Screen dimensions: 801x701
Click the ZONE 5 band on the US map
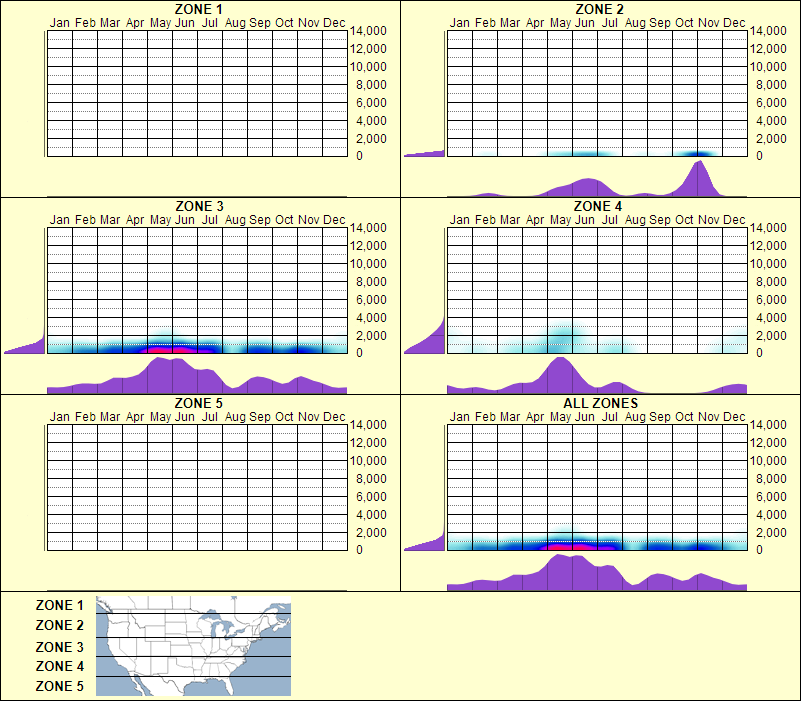tap(190, 686)
